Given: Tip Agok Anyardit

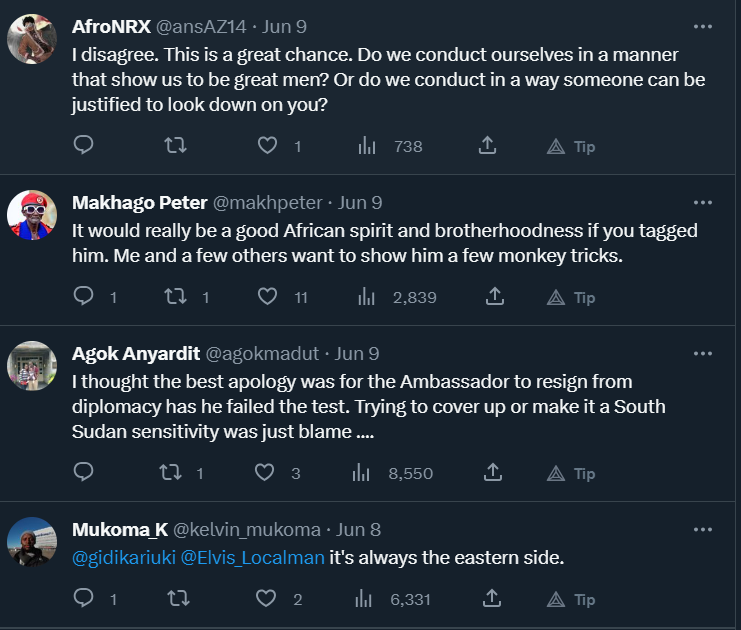Looking at the screenshot, I should (571, 473).
